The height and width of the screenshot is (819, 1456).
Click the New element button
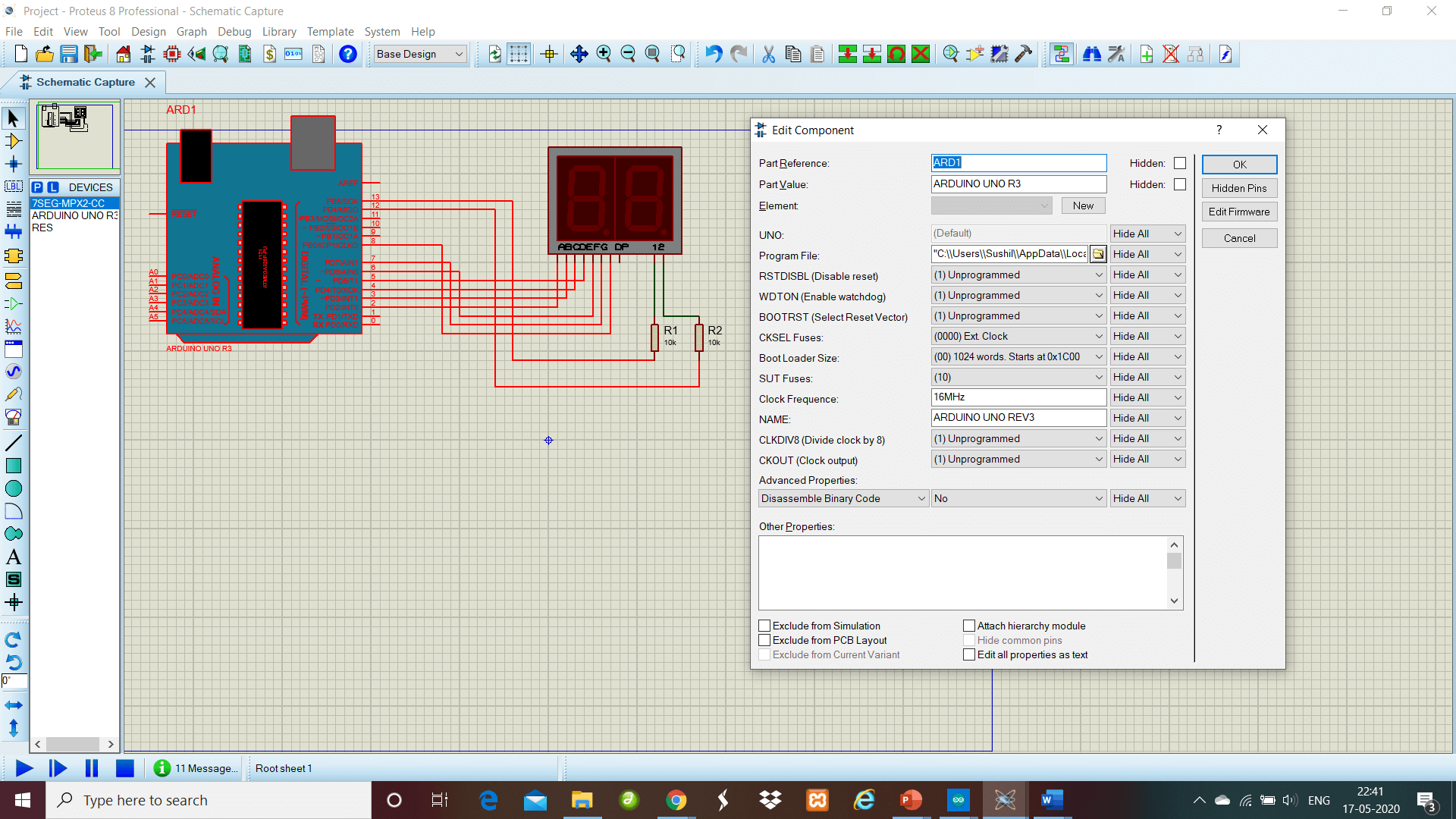tap(1083, 206)
